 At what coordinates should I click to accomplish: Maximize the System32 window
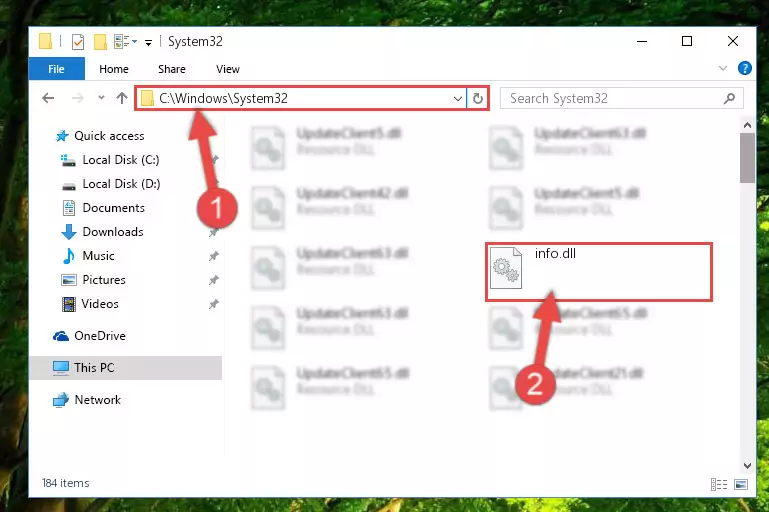click(687, 42)
